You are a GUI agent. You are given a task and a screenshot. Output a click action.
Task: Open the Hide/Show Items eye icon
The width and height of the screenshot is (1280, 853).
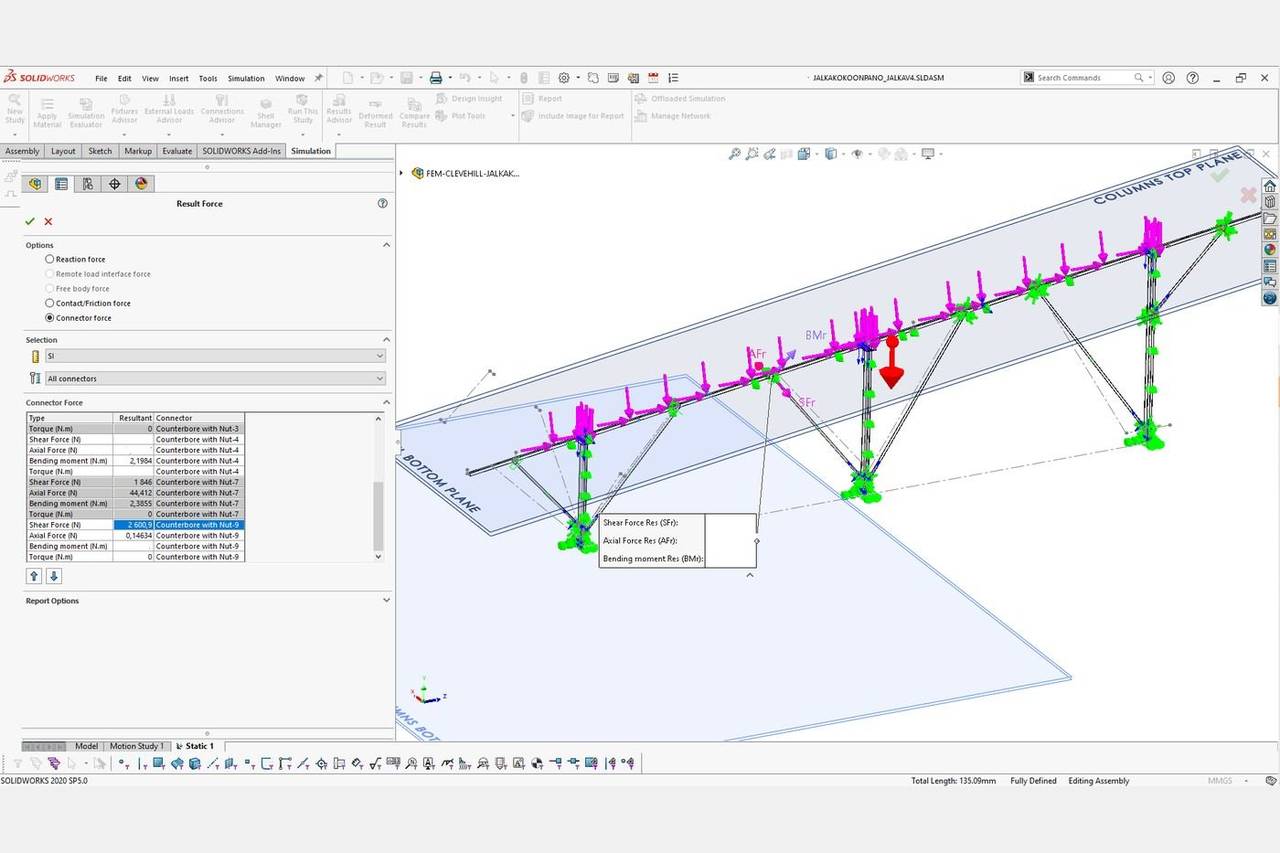pos(857,154)
